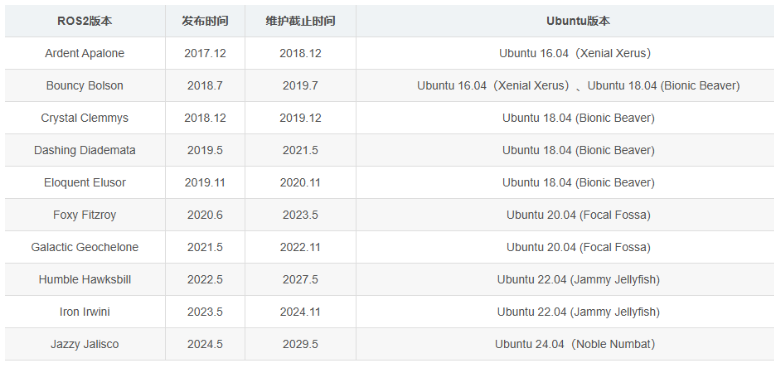774x365 pixels.
Task: Select the Dashing Diademata cell
Action: click(x=85, y=150)
